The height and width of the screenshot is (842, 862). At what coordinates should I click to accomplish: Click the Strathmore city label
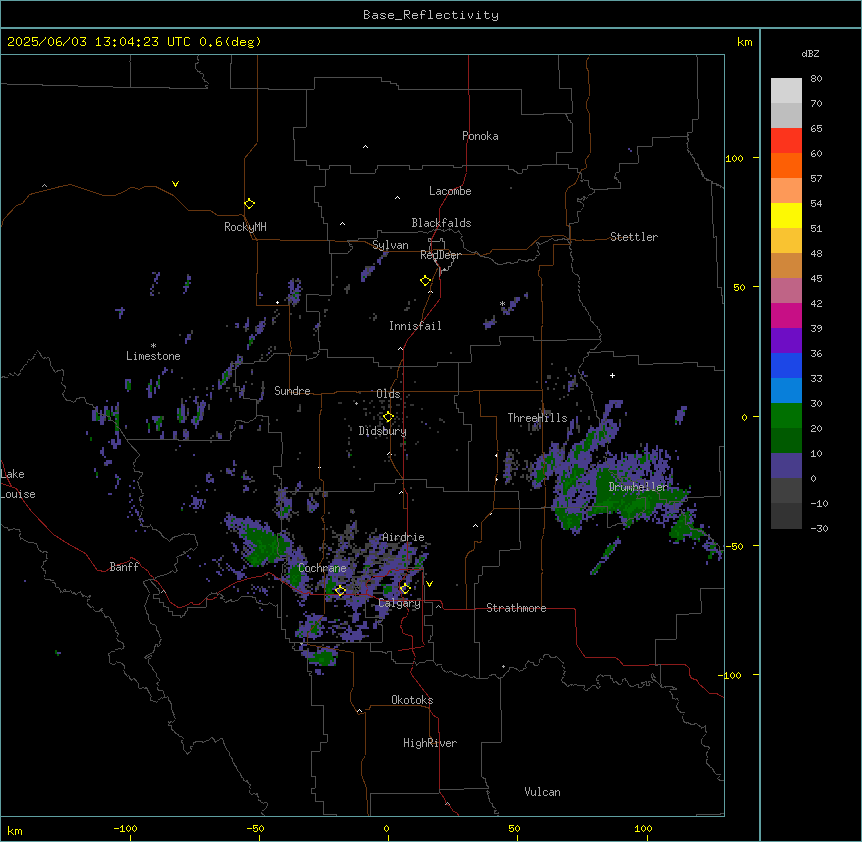(x=516, y=608)
